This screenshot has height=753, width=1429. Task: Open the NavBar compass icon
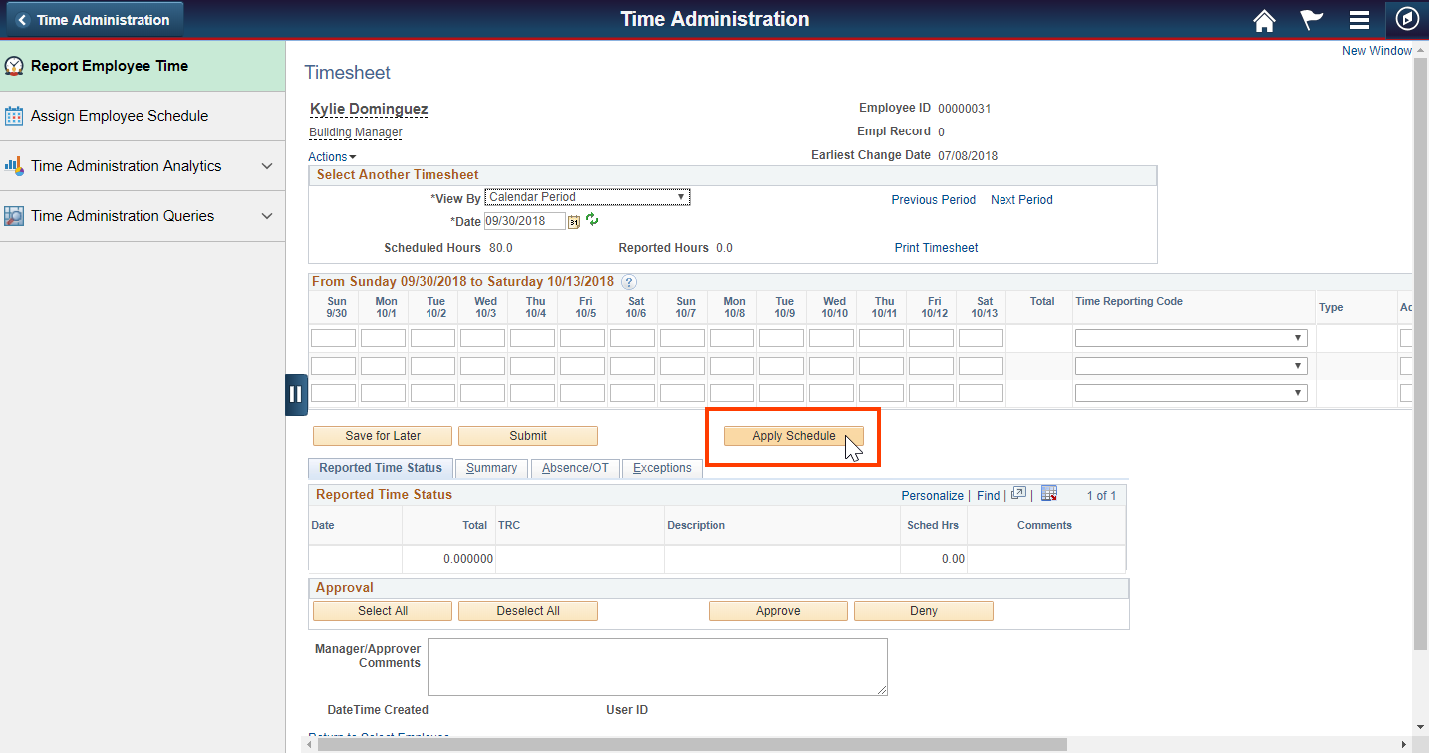point(1406,19)
